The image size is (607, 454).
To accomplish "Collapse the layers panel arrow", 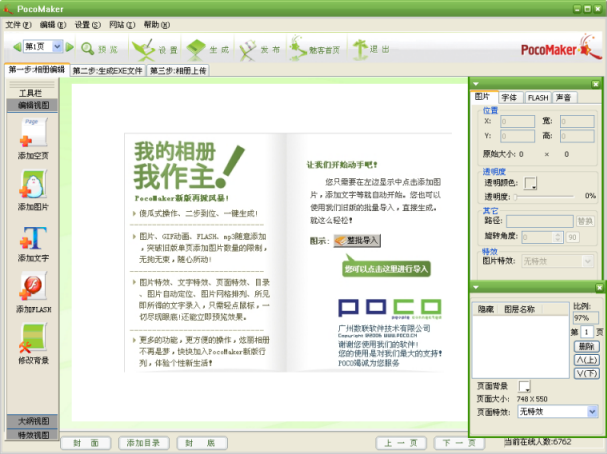I will [x=476, y=287].
